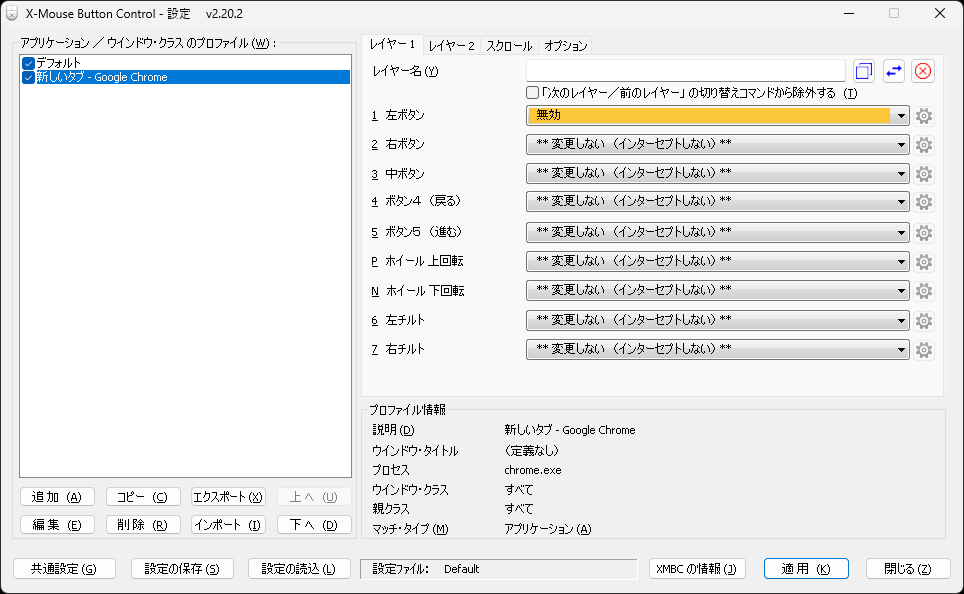Open the settings gear for 左チルト
The height and width of the screenshot is (594, 964).
click(923, 320)
